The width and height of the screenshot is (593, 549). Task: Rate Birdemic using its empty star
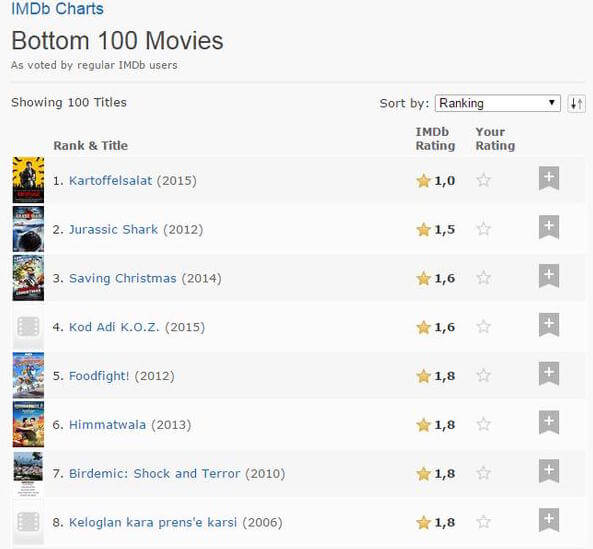(x=483, y=473)
